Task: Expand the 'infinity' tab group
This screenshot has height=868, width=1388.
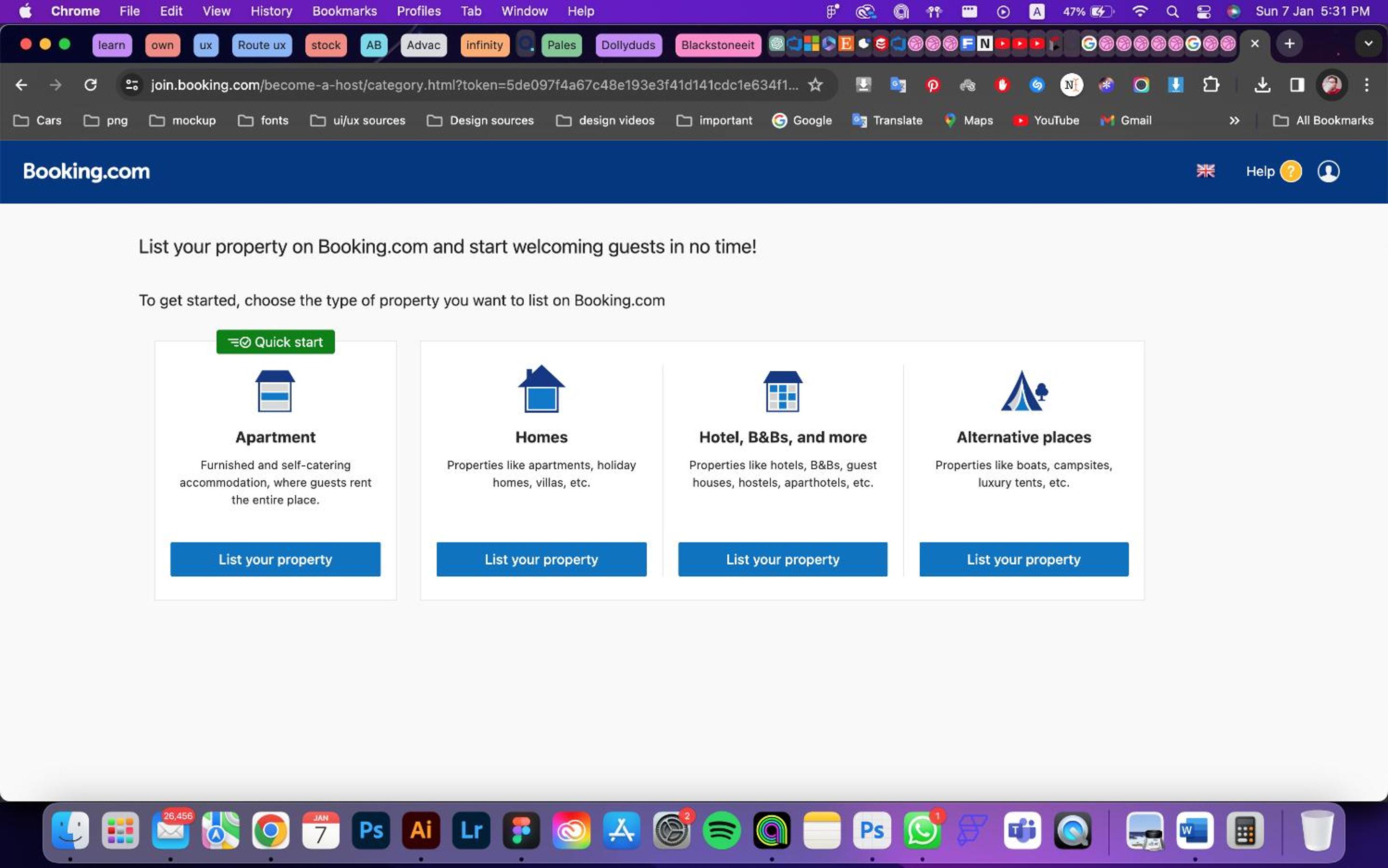Action: [485, 45]
